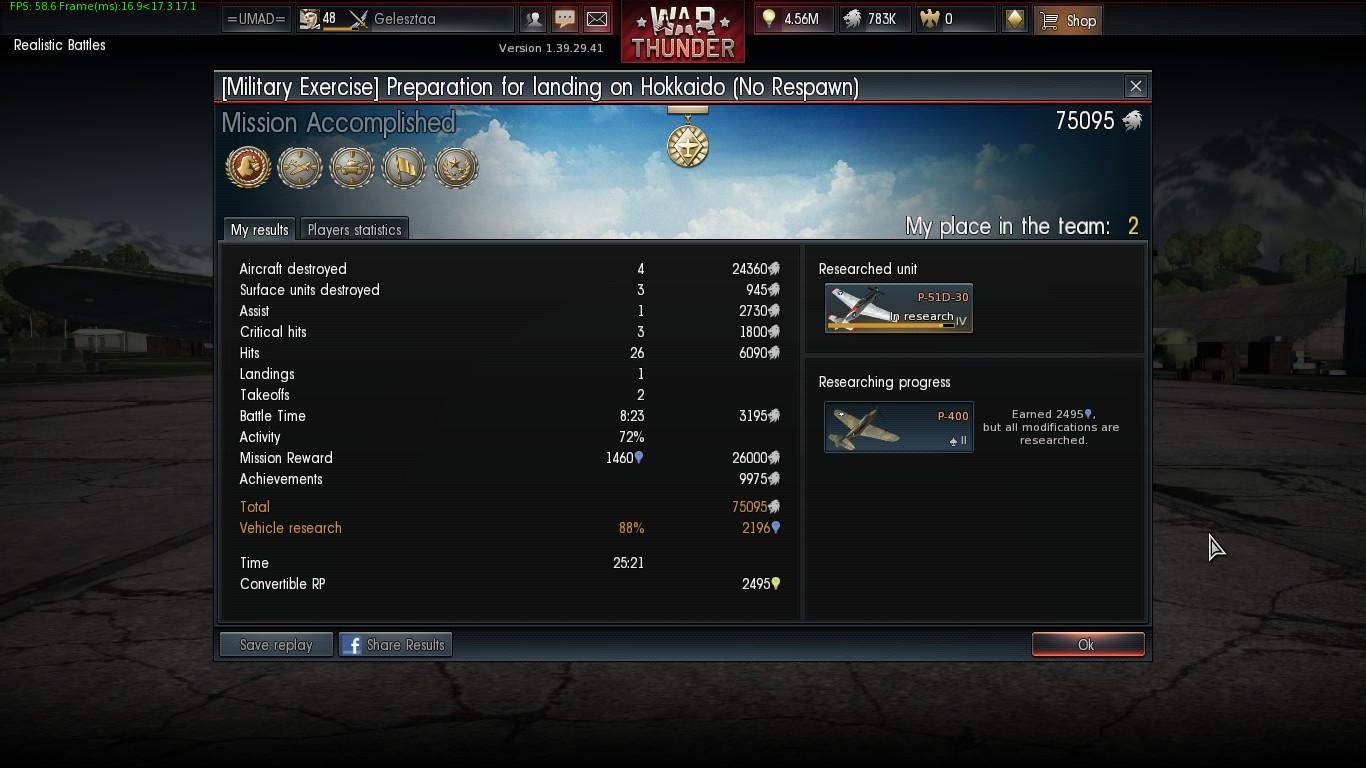Click the 4.56M convertible RP indicator
The height and width of the screenshot is (768, 1366).
coord(794,19)
